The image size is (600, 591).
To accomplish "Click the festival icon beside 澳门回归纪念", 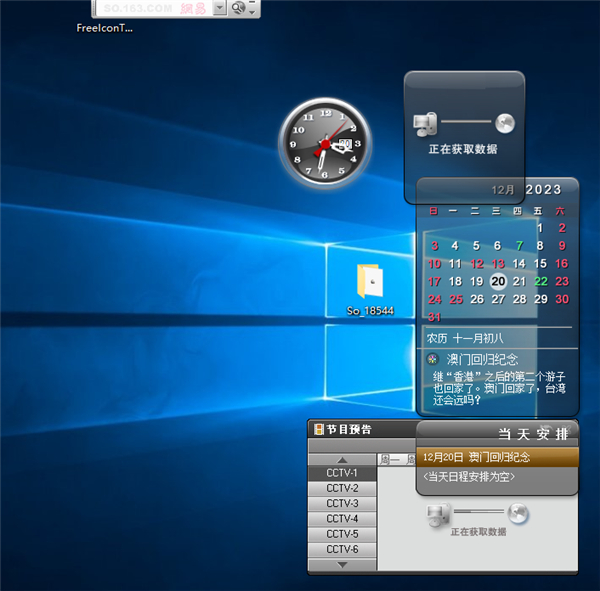I will [x=433, y=358].
